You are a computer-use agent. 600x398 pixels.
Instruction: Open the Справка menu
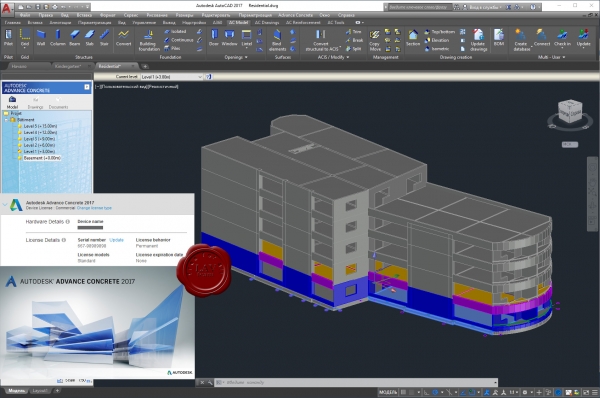(x=346, y=15)
